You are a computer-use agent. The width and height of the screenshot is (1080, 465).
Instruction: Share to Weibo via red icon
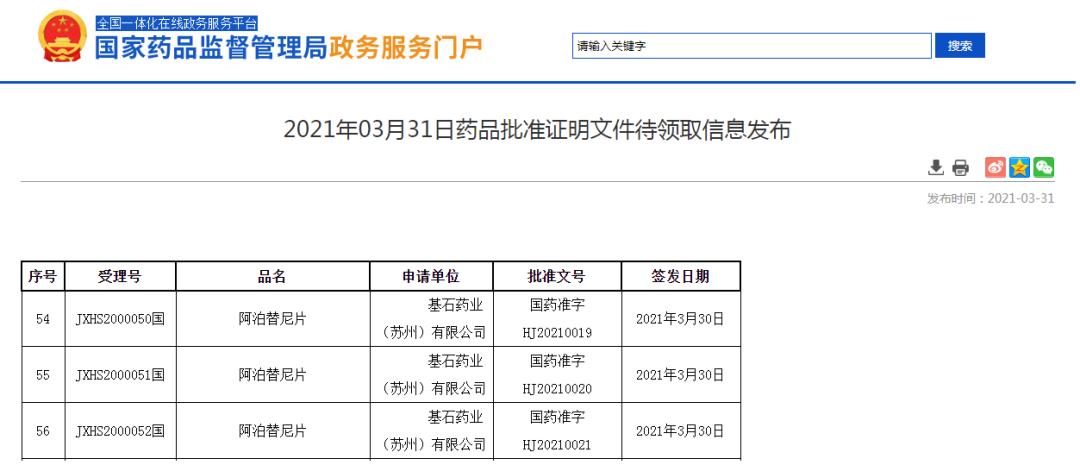(x=995, y=167)
